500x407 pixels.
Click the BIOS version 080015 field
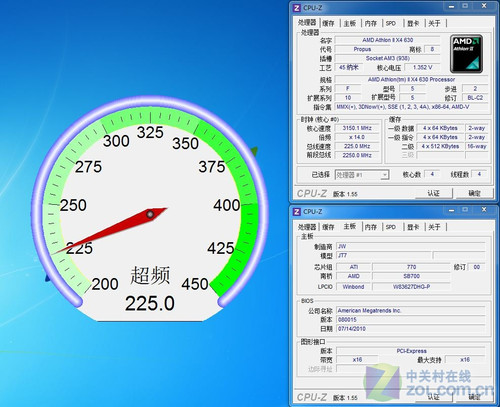tap(411, 320)
